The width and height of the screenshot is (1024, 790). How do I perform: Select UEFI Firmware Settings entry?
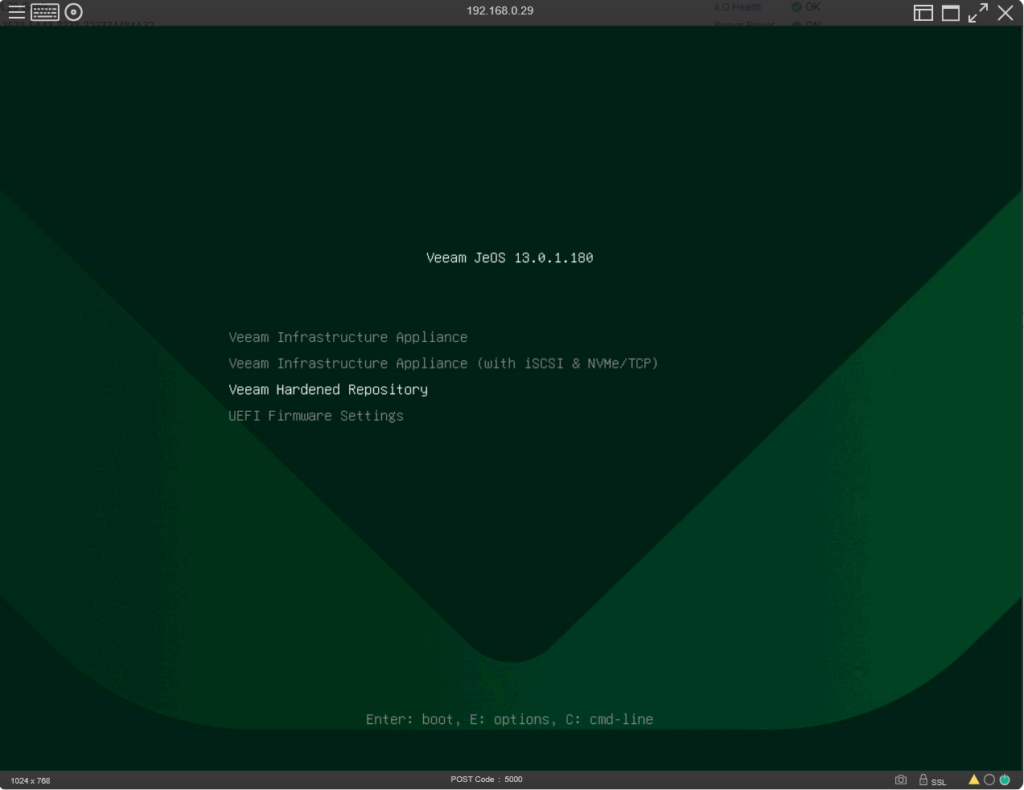(316, 415)
